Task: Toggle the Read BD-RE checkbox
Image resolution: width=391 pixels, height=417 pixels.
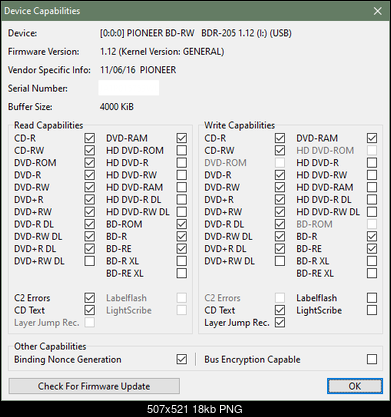Action: tap(182, 249)
